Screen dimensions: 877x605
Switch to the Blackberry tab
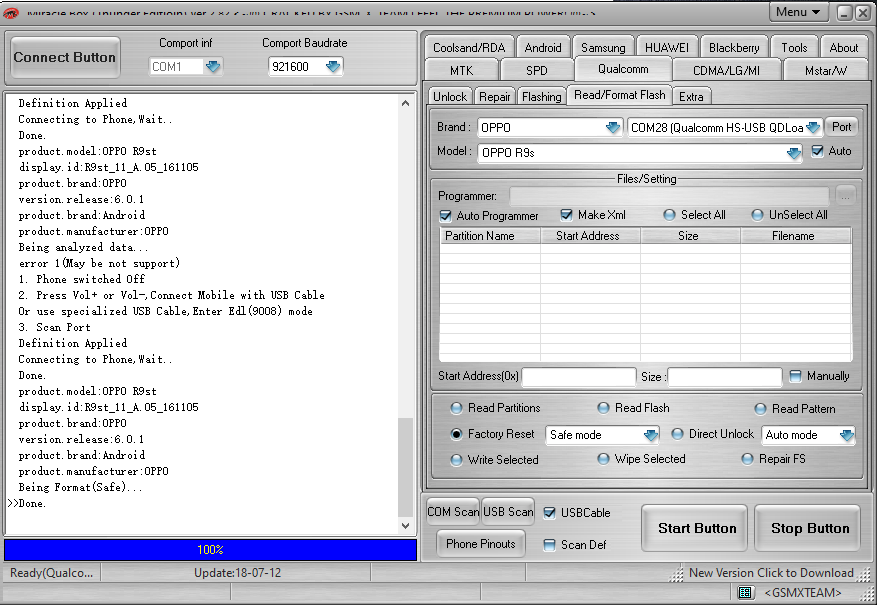[734, 48]
